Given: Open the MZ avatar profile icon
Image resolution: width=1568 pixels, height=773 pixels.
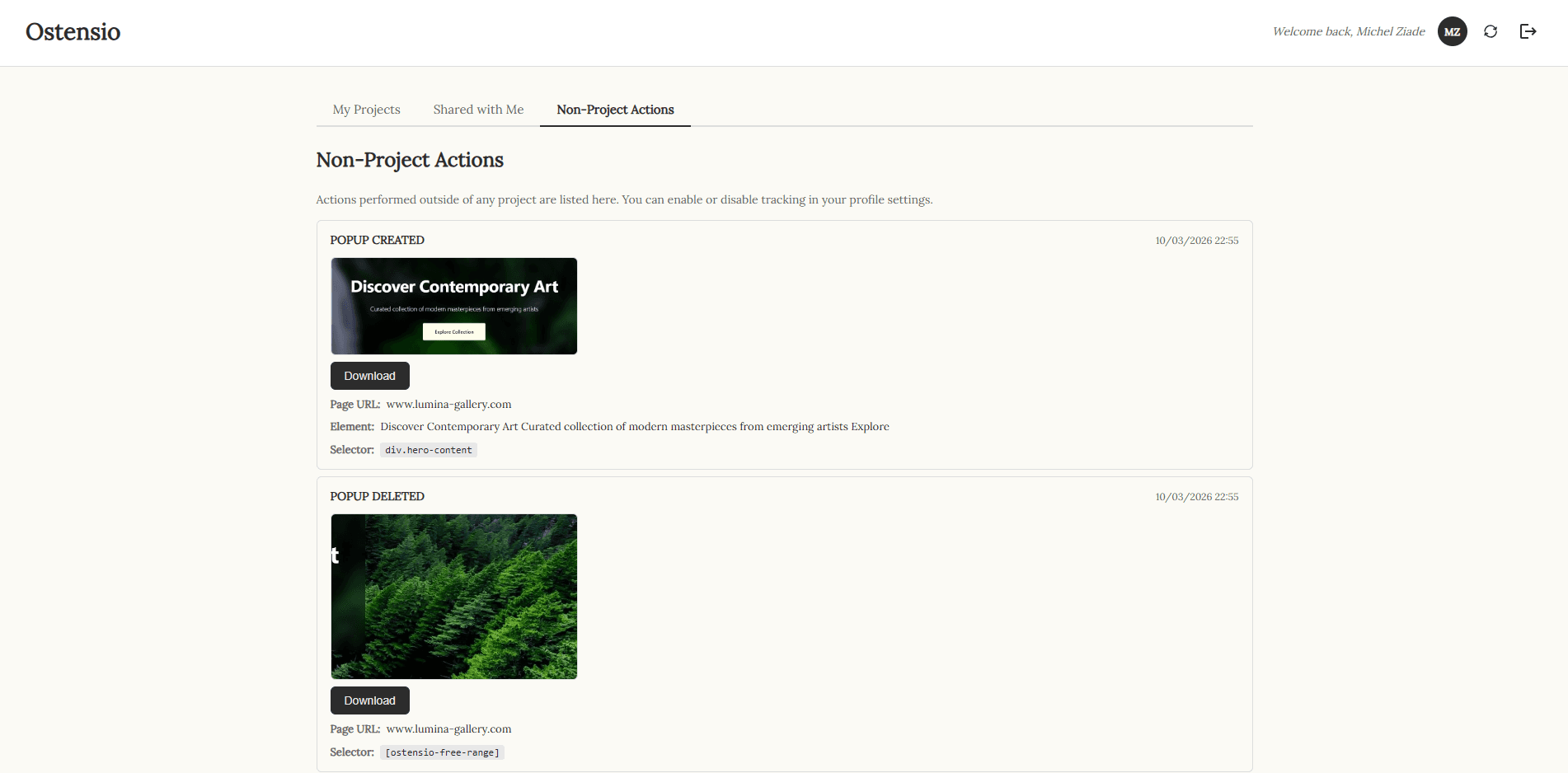Looking at the screenshot, I should click(1453, 31).
